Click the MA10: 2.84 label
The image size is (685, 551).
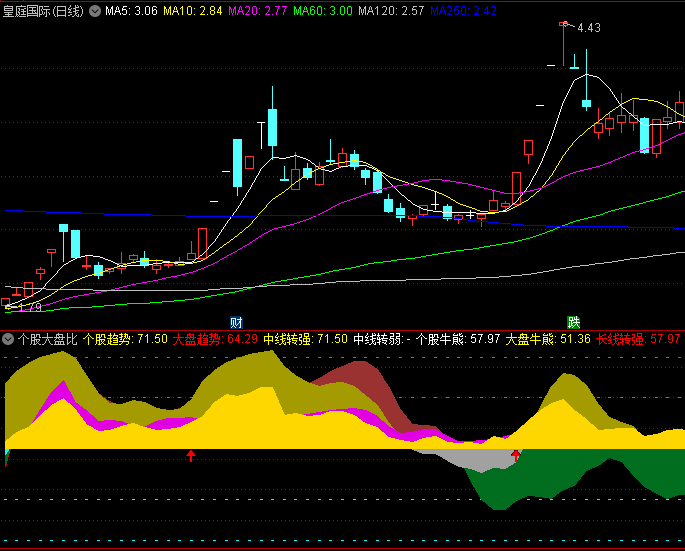[193, 11]
